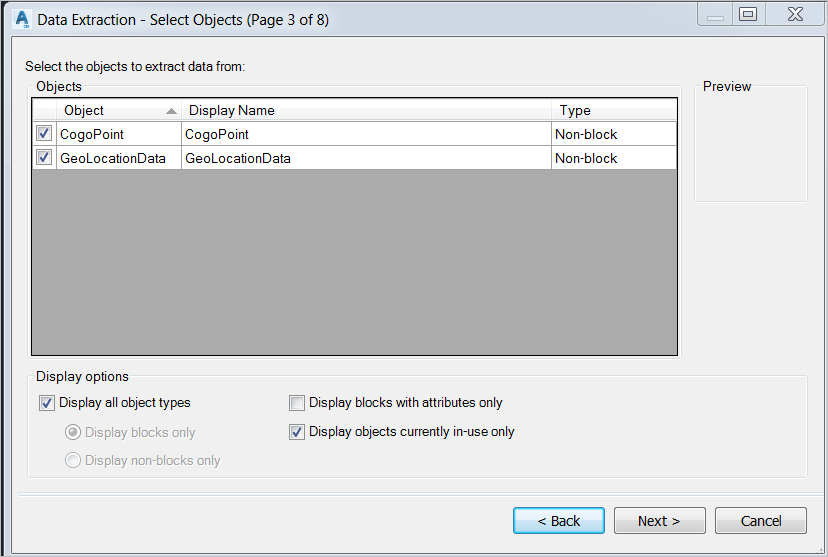The image size is (828, 557).
Task: Click the AutoCAD icon in the title bar
Action: coord(22,19)
